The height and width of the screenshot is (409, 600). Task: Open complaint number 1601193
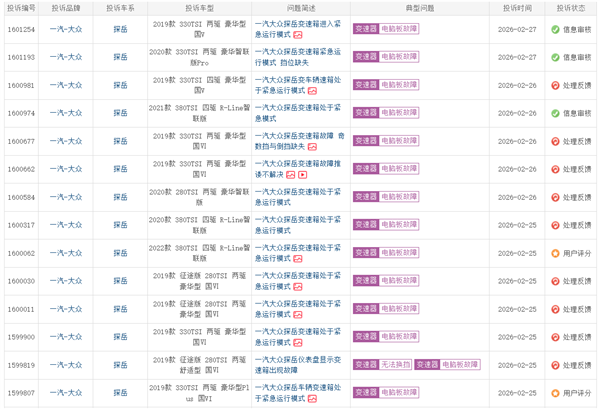21,58
